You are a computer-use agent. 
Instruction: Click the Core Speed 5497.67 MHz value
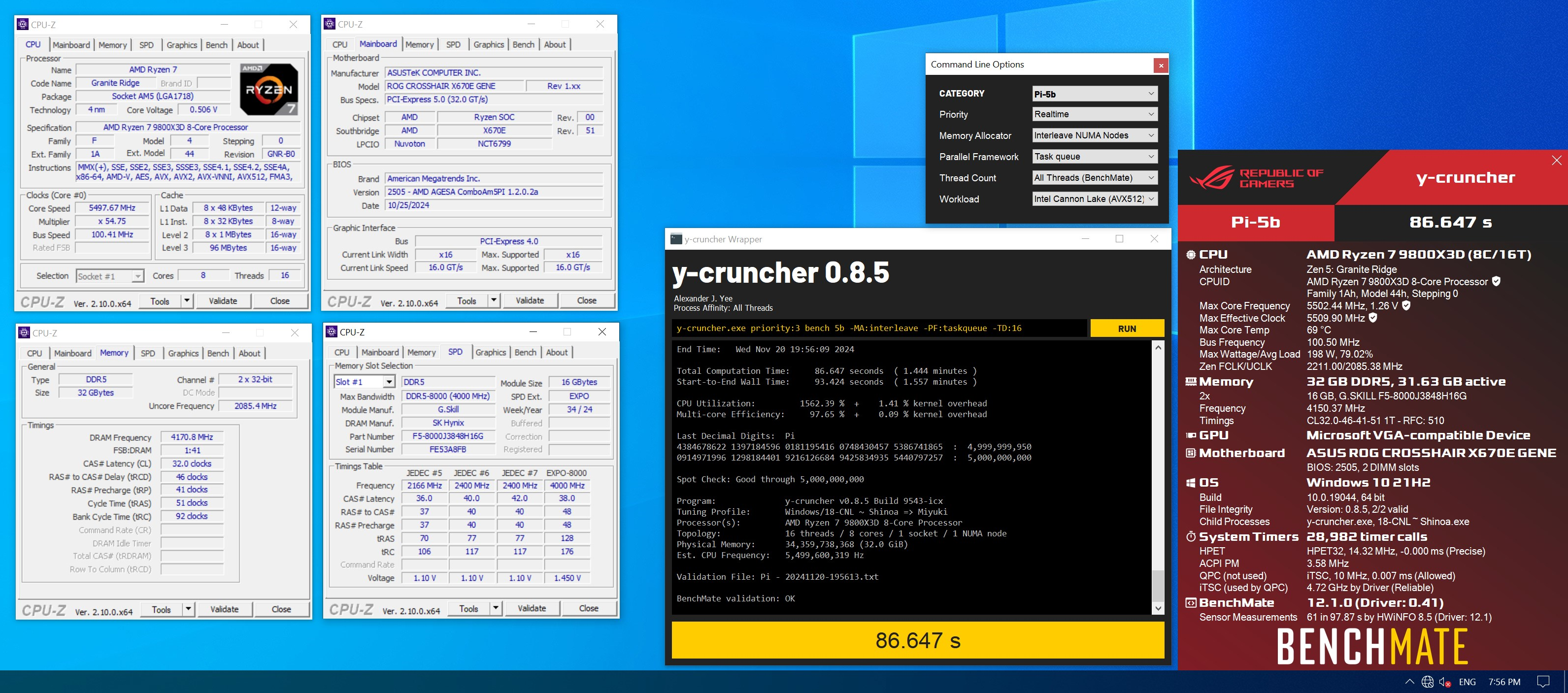112,208
